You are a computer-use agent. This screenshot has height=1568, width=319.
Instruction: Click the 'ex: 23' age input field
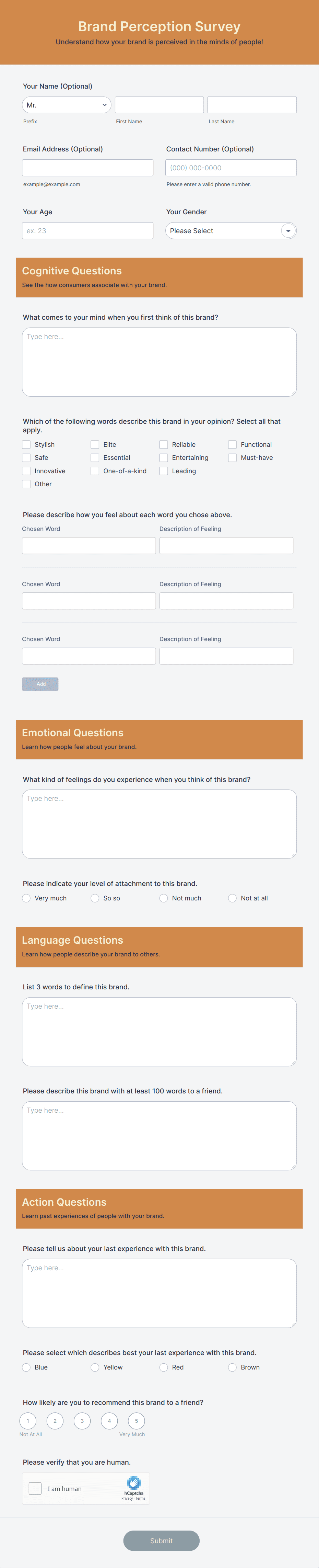(x=87, y=230)
